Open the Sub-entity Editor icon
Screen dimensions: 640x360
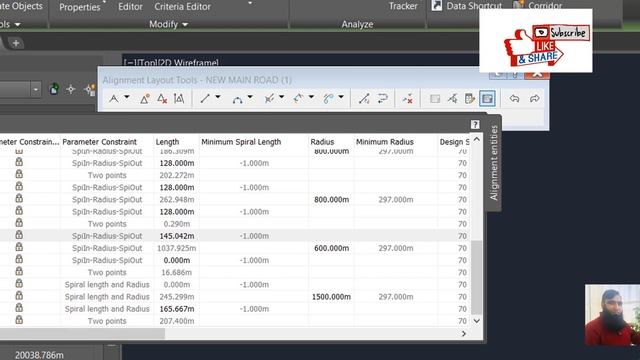coord(470,98)
